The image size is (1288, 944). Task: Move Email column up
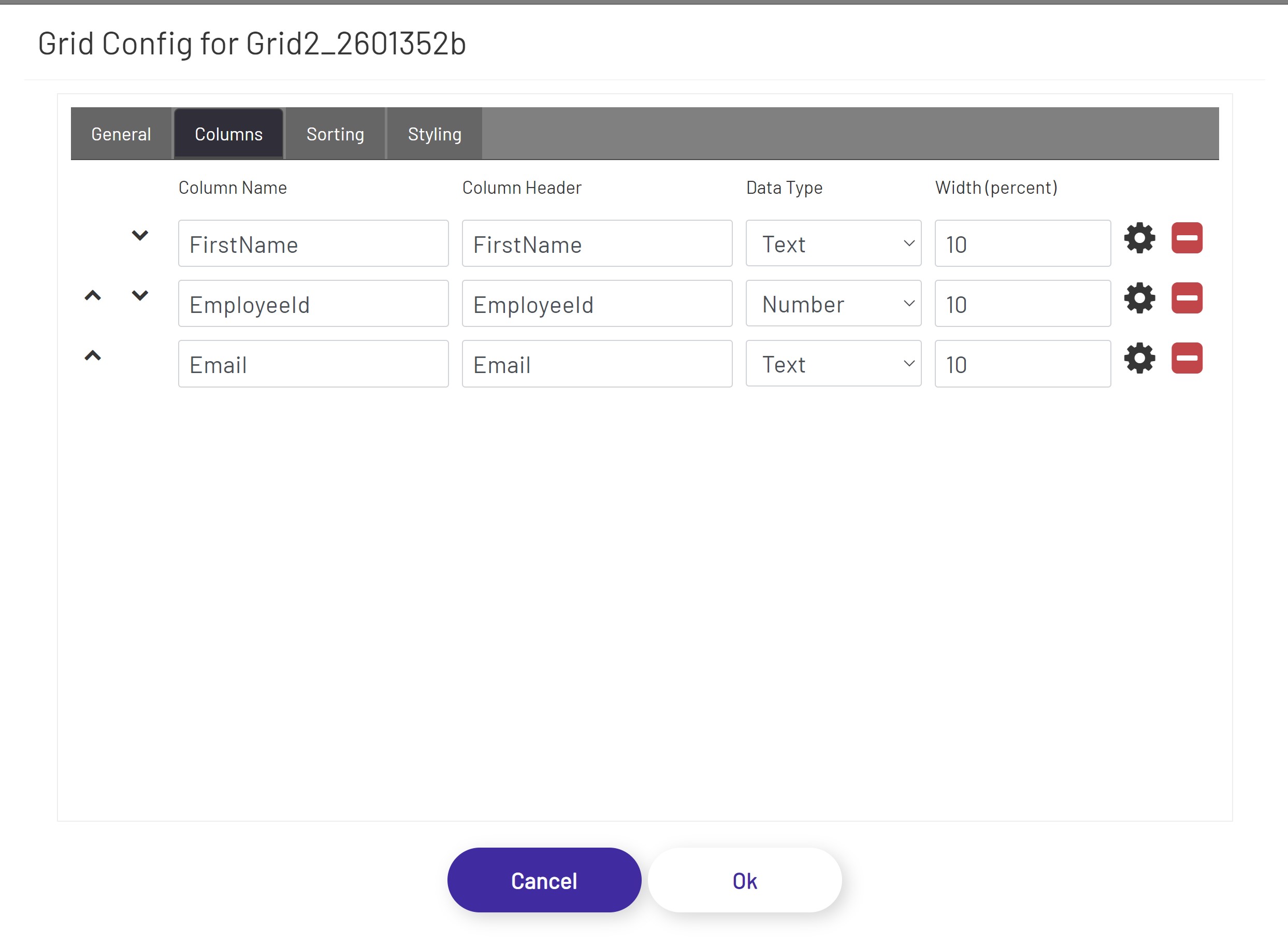tap(93, 356)
